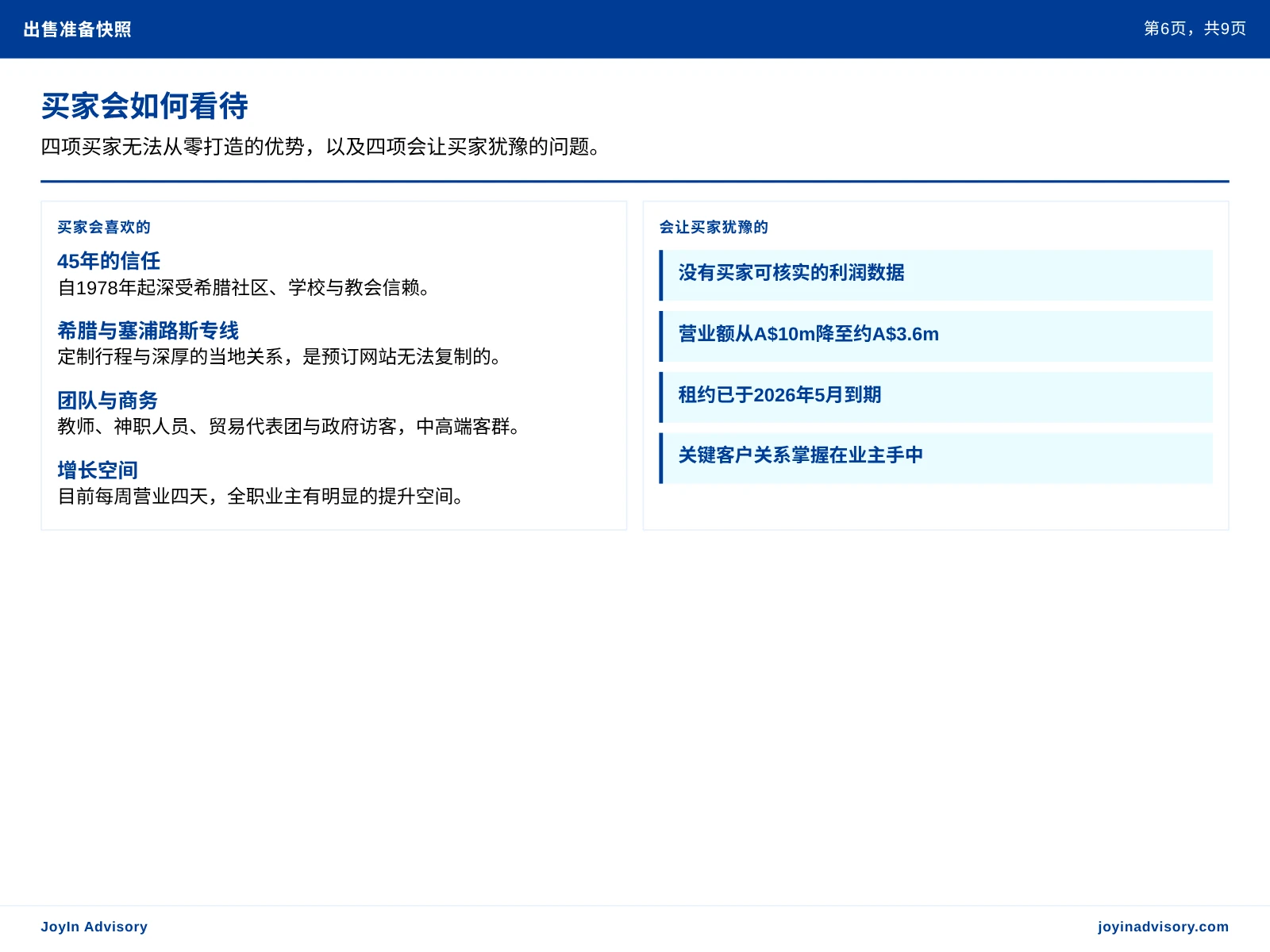Click the section label 会让买家犹豫的
This screenshot has height=952, width=1270.
(714, 227)
